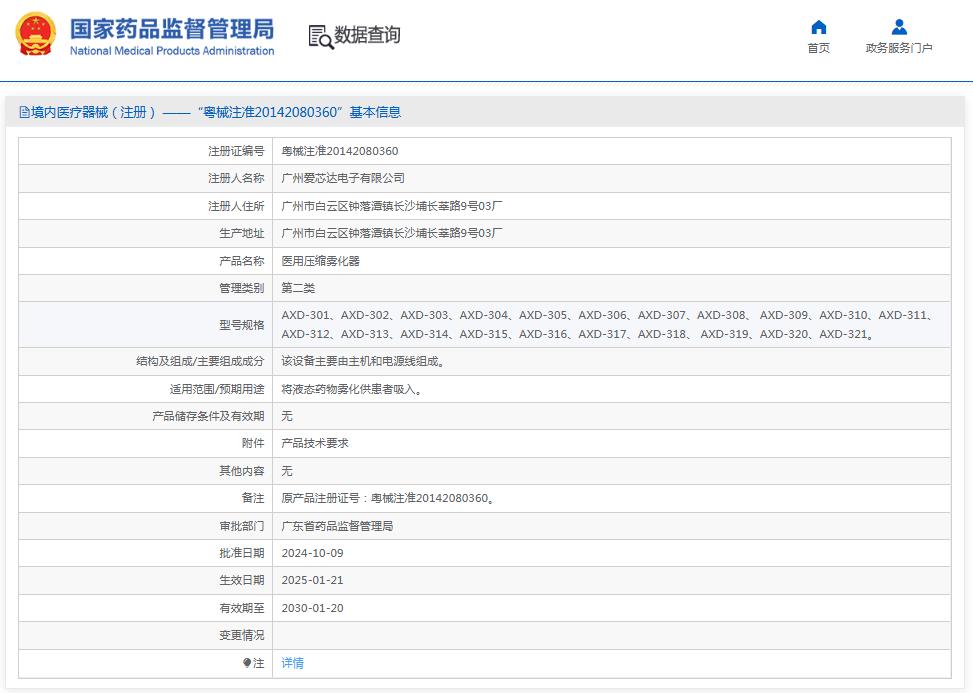Click approval date 2024-10-09

(x=310, y=553)
